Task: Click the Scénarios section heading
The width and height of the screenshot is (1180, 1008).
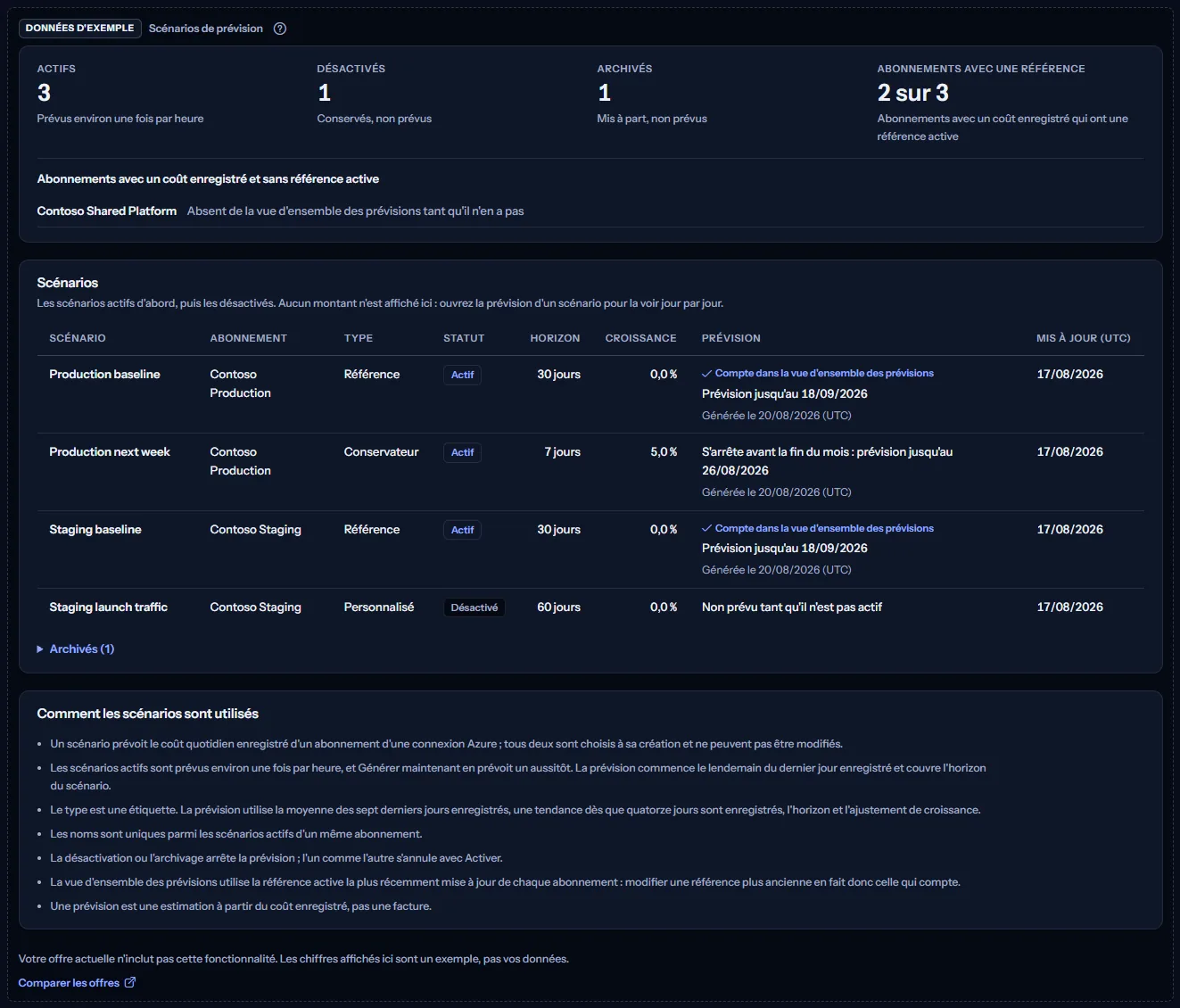Action: (68, 283)
